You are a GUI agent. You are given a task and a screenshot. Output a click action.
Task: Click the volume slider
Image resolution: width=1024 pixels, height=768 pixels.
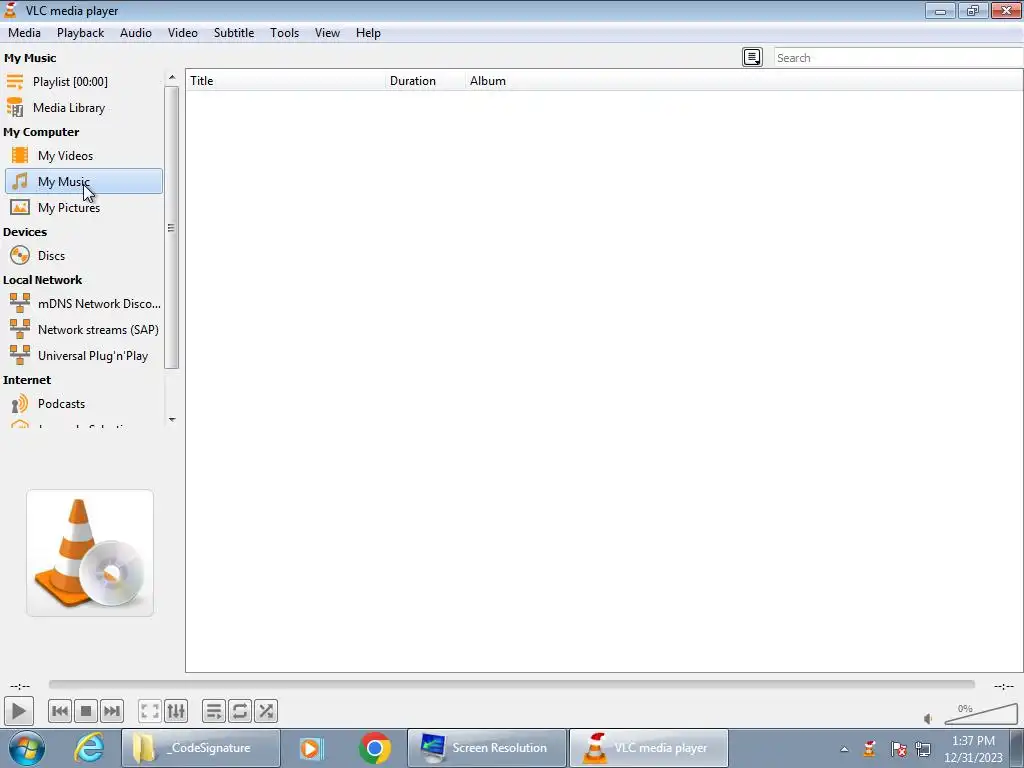[981, 714]
